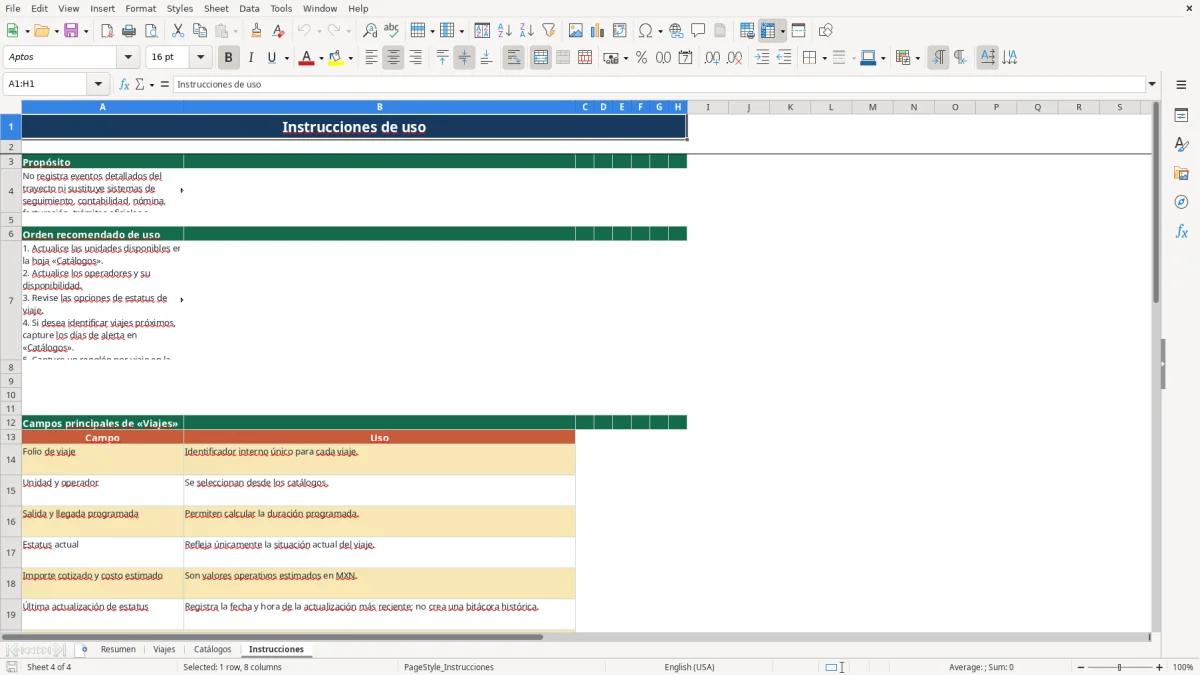The height and width of the screenshot is (675, 1200).
Task: Switch to the Catálogos sheet tab
Action: tap(212, 649)
